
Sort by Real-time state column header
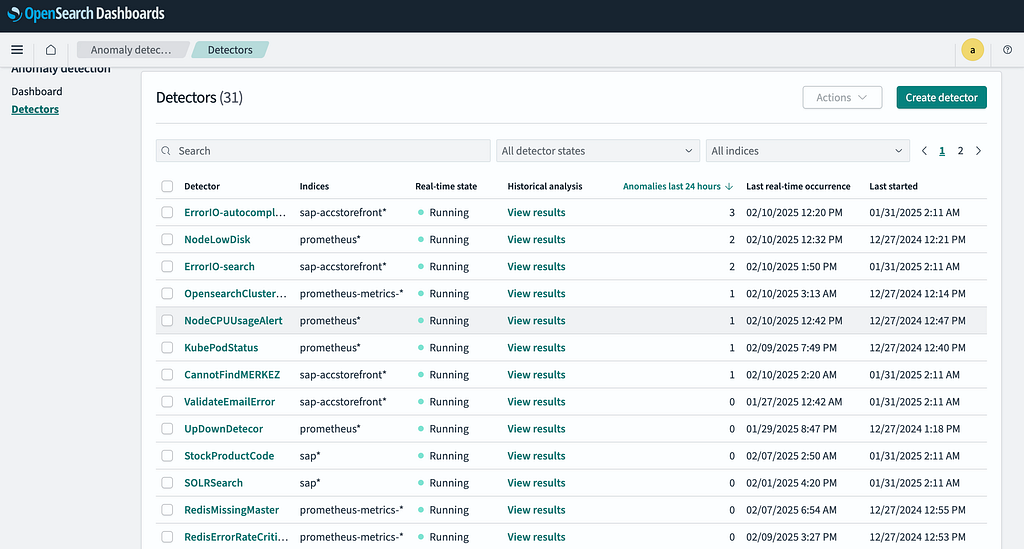tap(446, 187)
